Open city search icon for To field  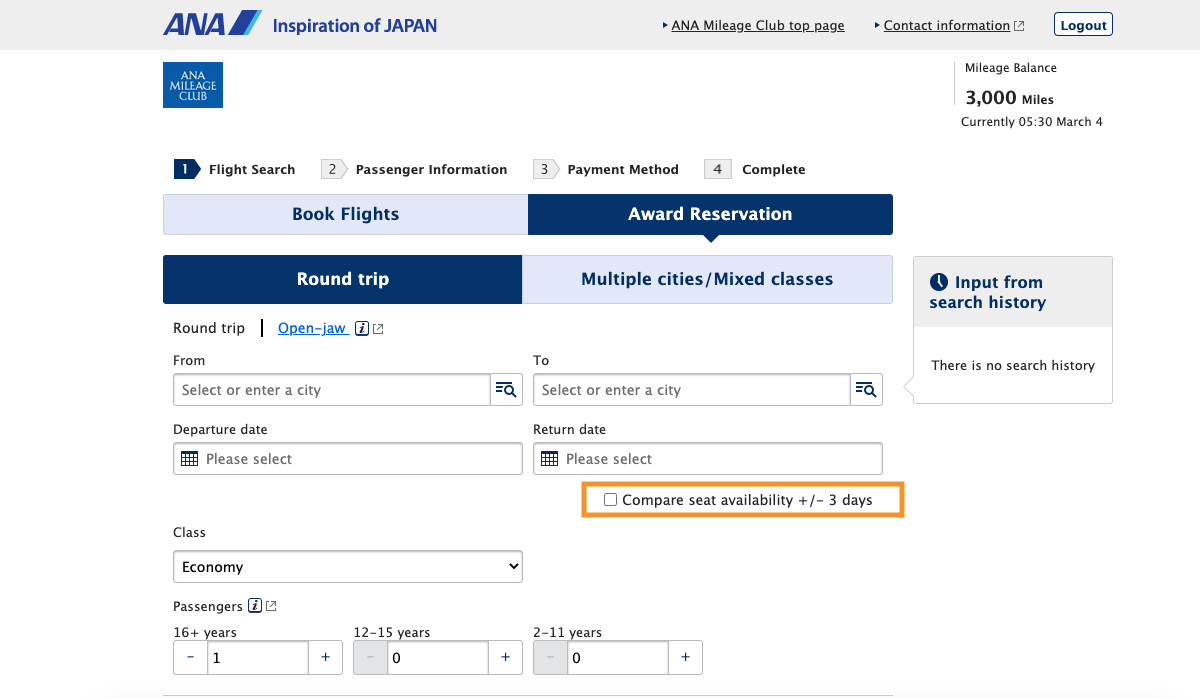point(866,390)
